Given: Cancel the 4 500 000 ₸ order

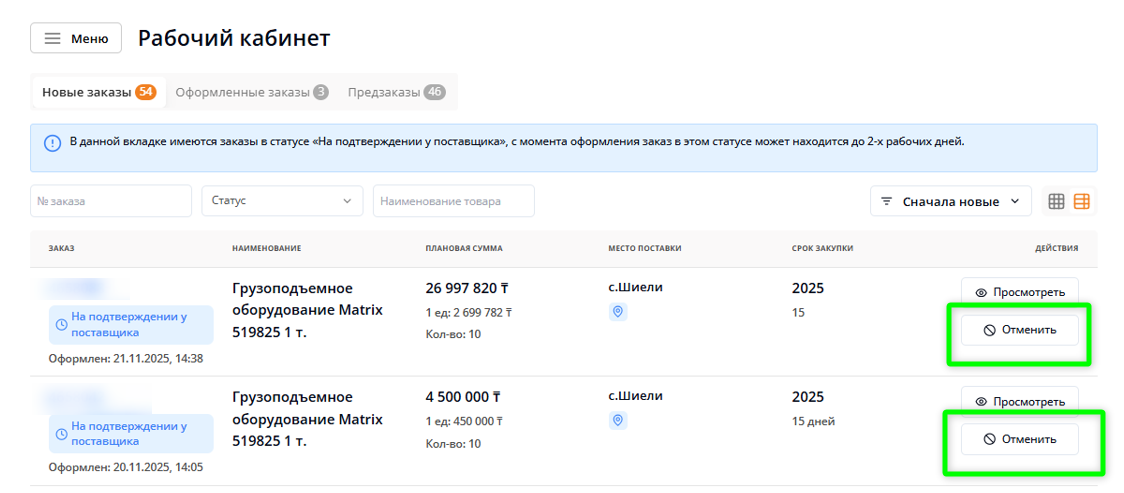Looking at the screenshot, I should pos(1019,439).
